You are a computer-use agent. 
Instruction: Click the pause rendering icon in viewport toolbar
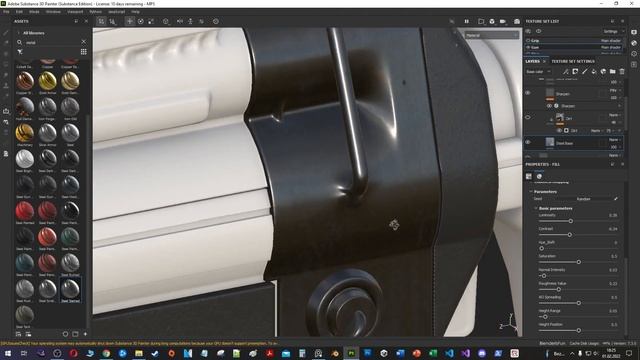[x=467, y=21]
